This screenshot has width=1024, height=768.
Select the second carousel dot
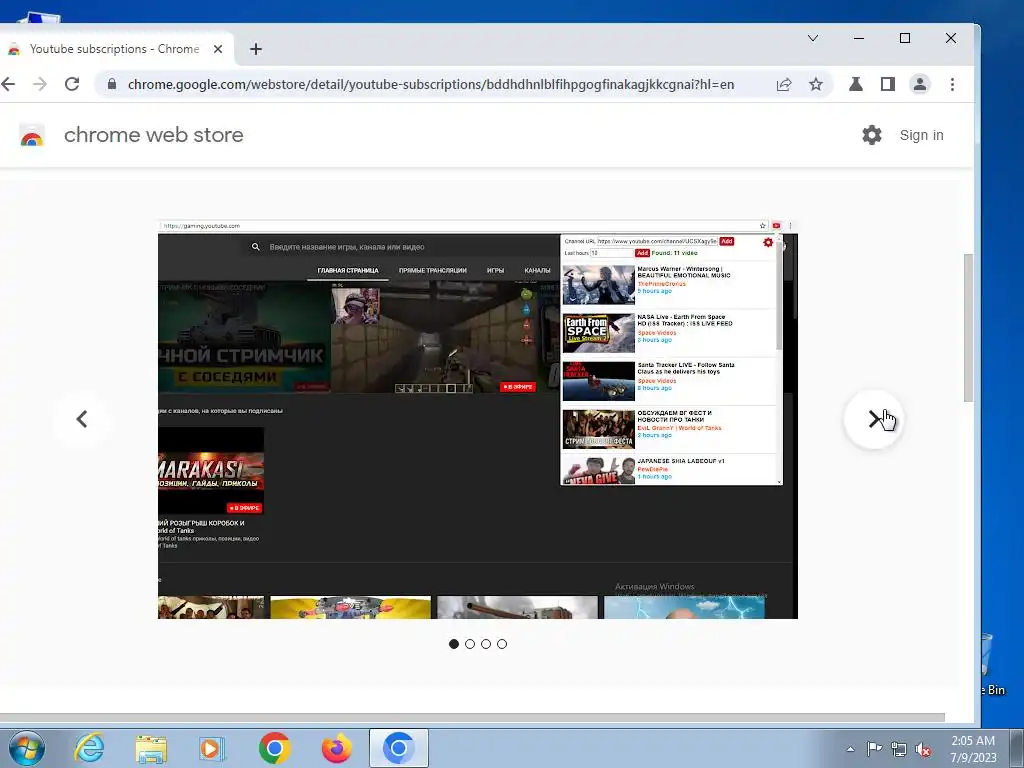pos(470,644)
